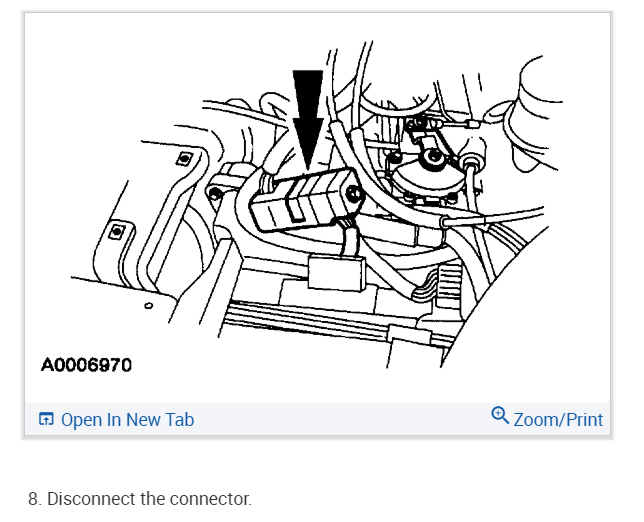The image size is (644, 522).
Task: Click the bolt on the module's right end
Action: pyautogui.click(x=353, y=193)
